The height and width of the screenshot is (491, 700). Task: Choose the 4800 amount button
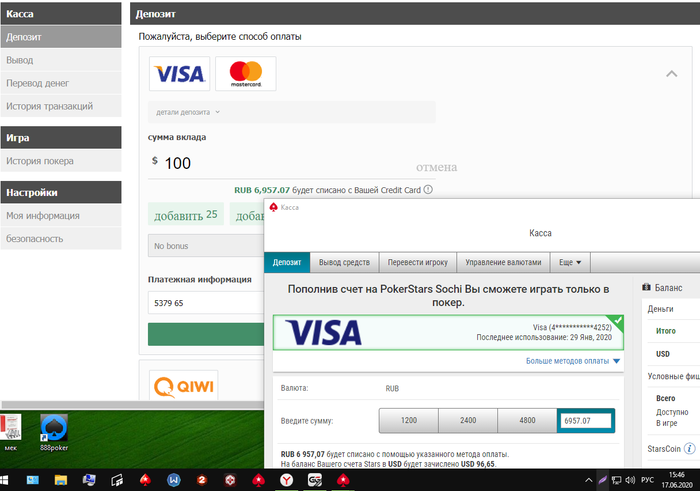click(x=527, y=420)
